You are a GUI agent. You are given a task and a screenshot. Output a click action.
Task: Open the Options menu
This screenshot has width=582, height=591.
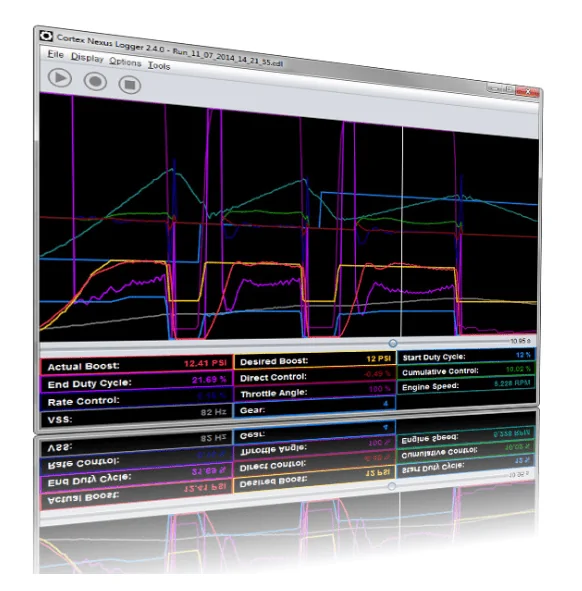tap(125, 61)
